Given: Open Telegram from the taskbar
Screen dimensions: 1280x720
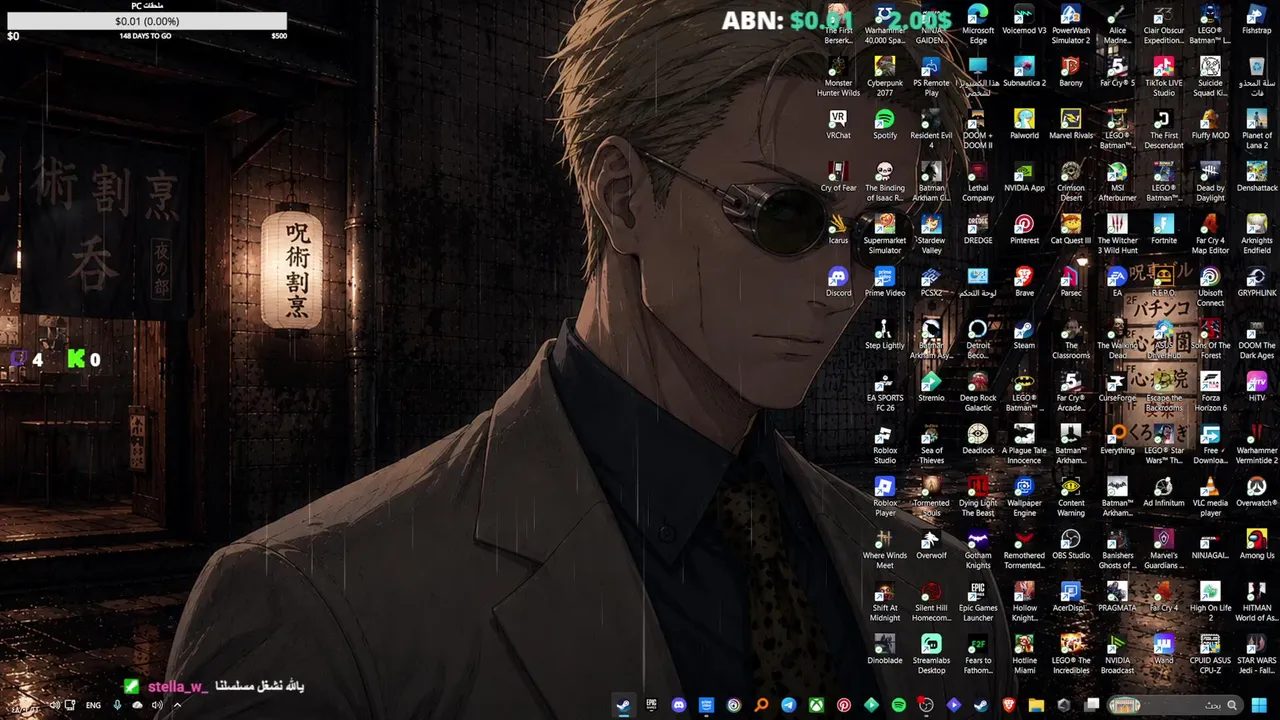Looking at the screenshot, I should pyautogui.click(x=789, y=705).
